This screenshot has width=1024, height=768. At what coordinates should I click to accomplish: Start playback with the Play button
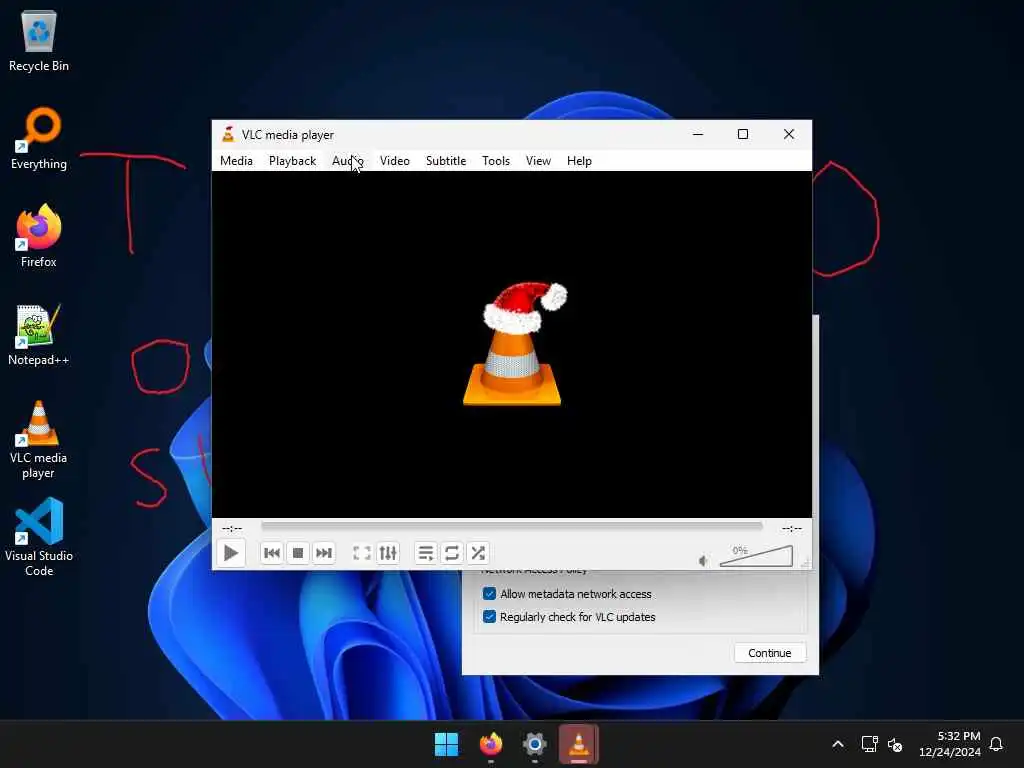[x=231, y=553]
